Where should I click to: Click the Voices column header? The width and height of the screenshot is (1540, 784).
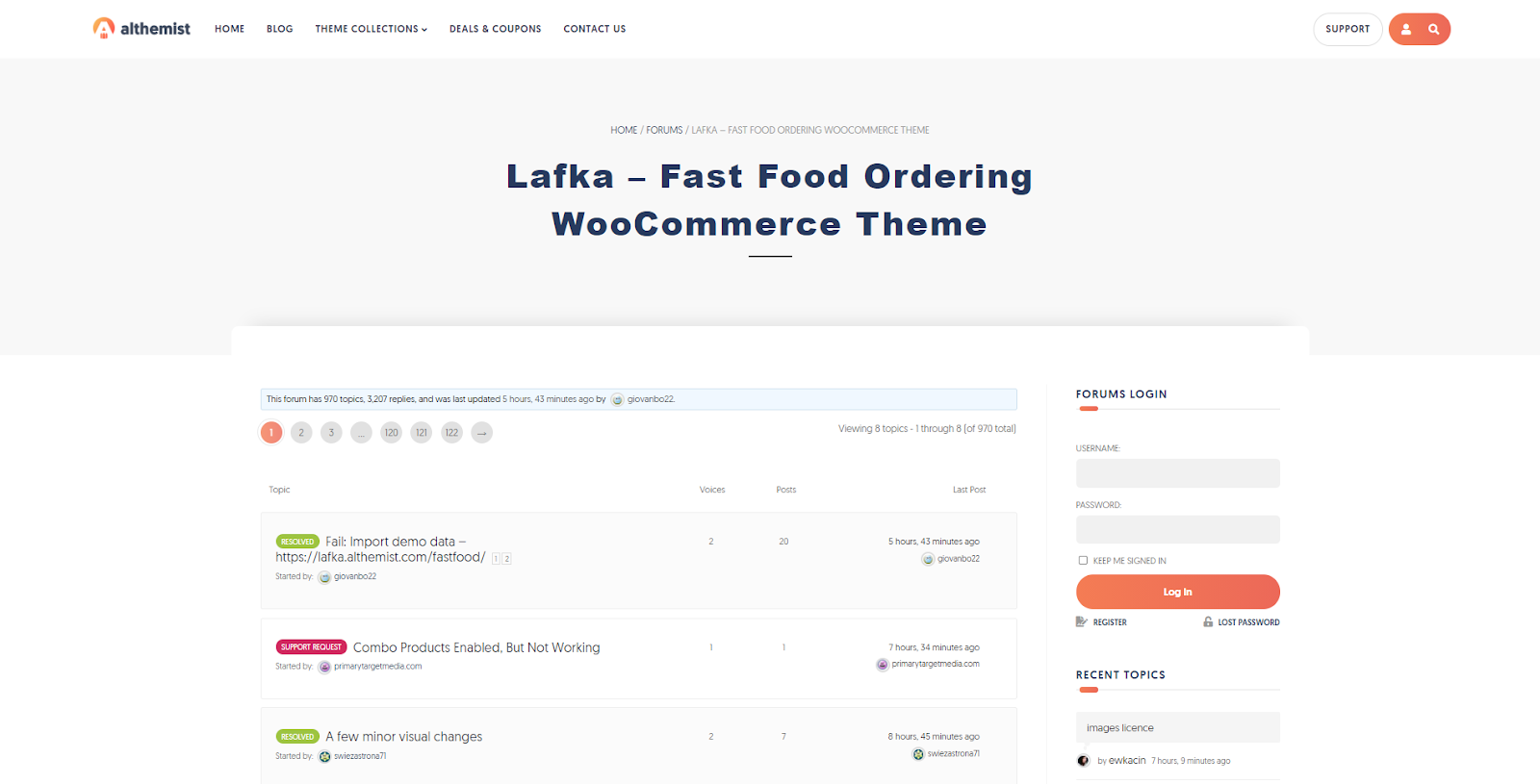tap(712, 491)
